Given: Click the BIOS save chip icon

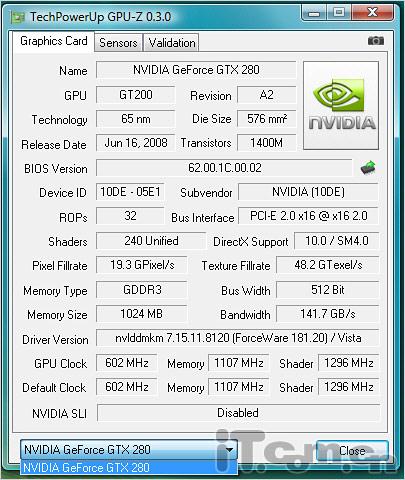Looking at the screenshot, I should pyautogui.click(x=368, y=167).
